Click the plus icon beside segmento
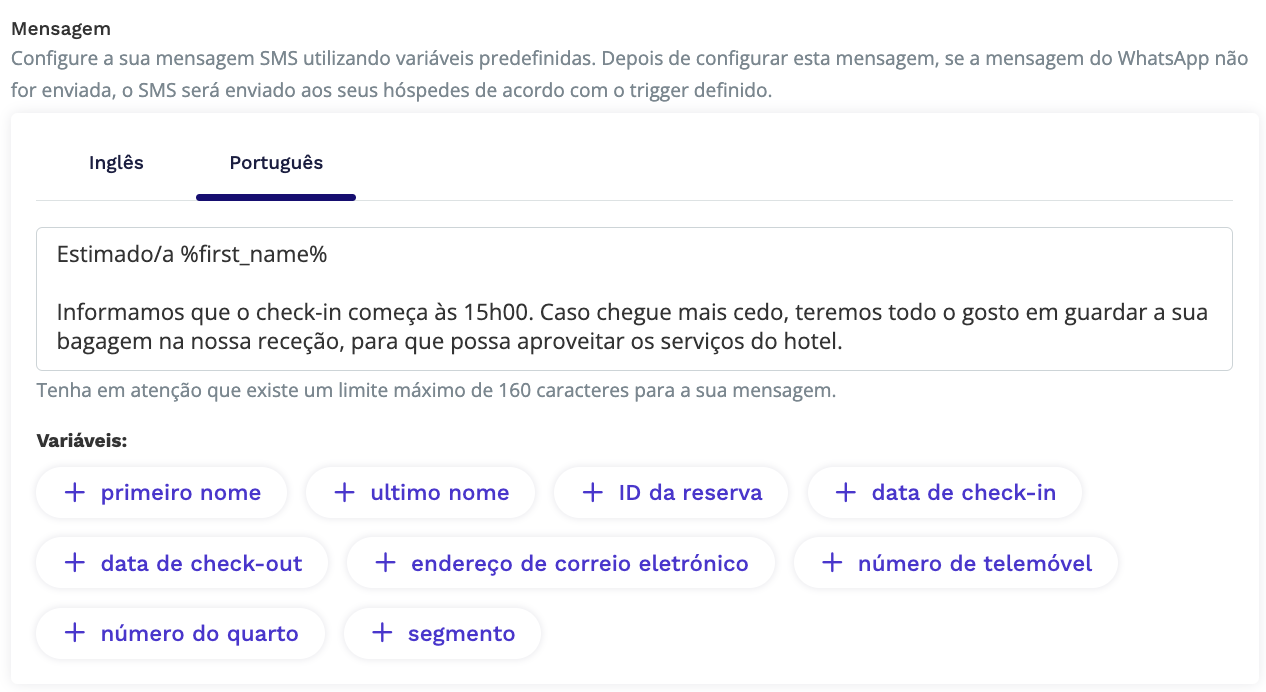1266x692 pixels. pyautogui.click(x=382, y=633)
